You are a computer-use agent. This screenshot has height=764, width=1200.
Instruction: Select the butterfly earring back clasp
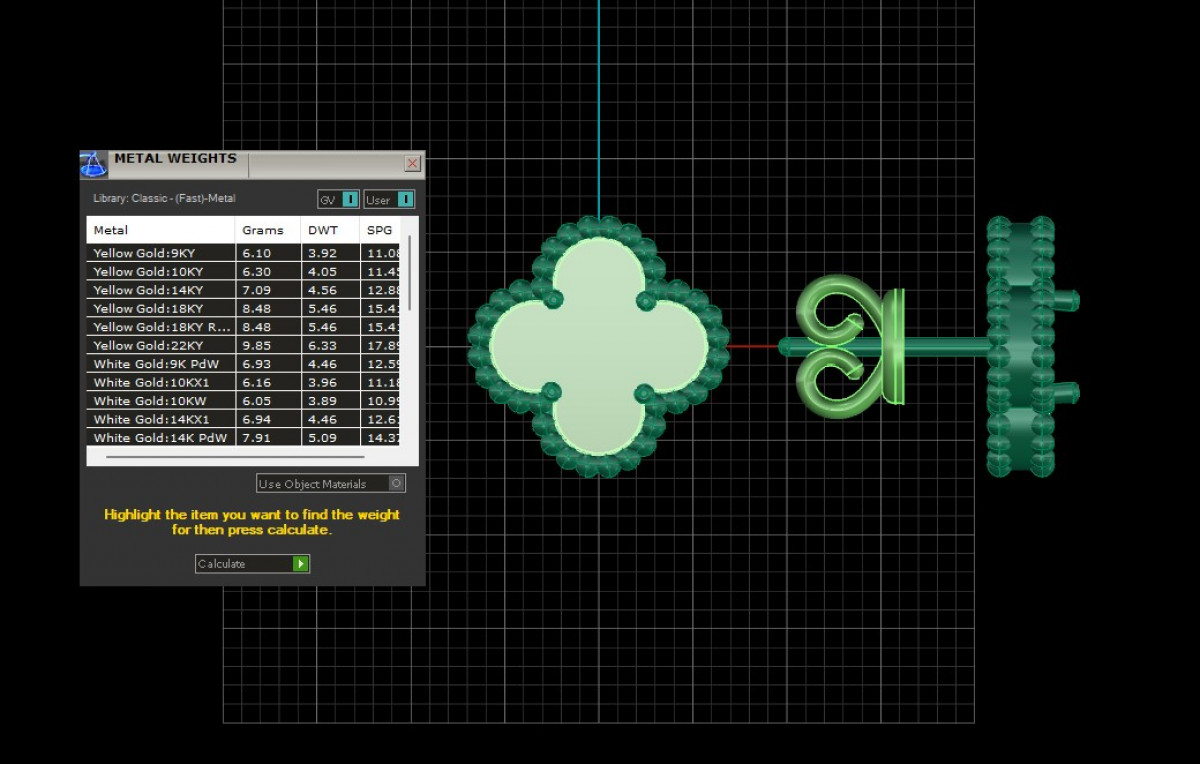[850, 346]
